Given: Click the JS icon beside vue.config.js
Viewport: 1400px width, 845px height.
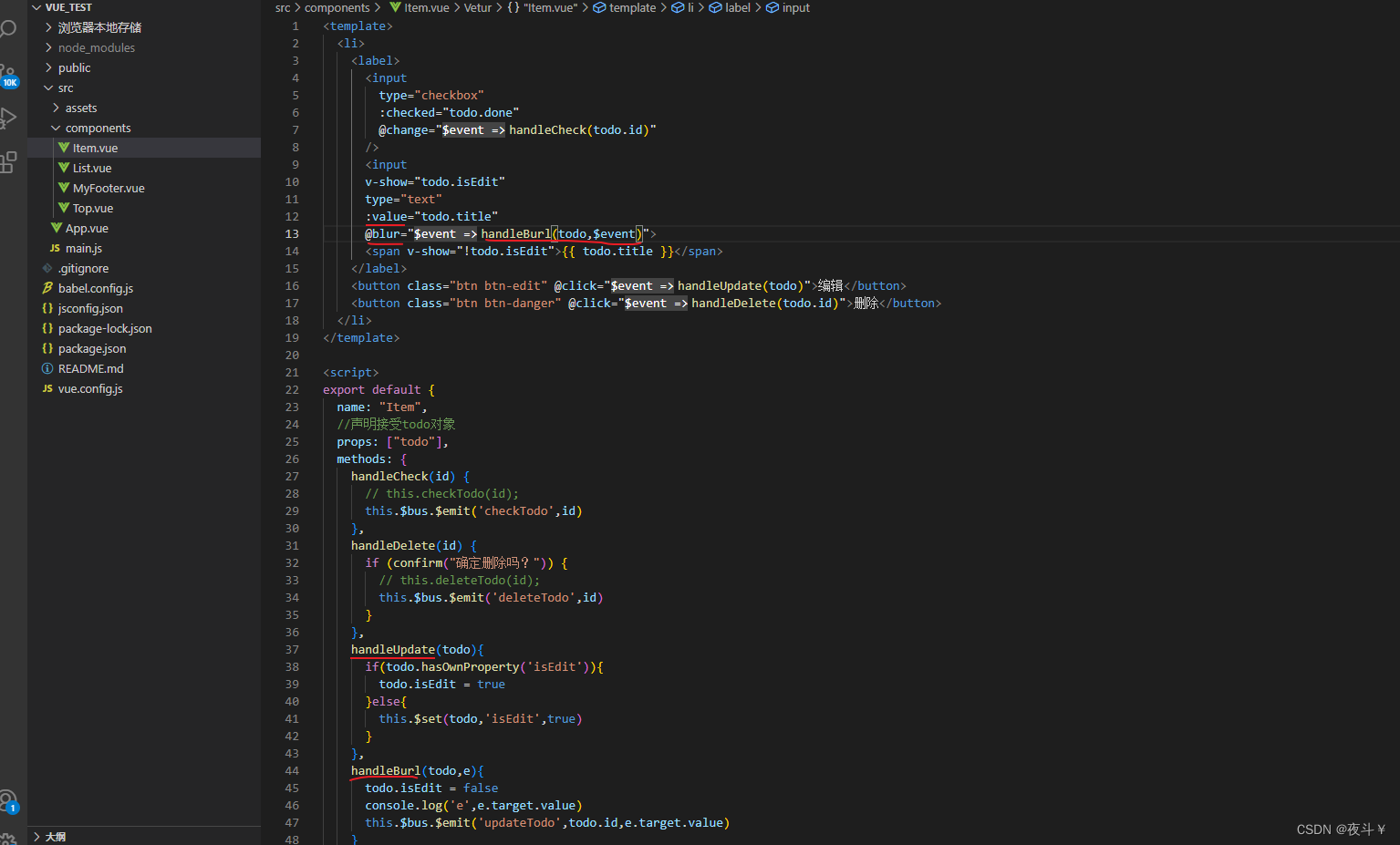Looking at the screenshot, I should (47, 388).
